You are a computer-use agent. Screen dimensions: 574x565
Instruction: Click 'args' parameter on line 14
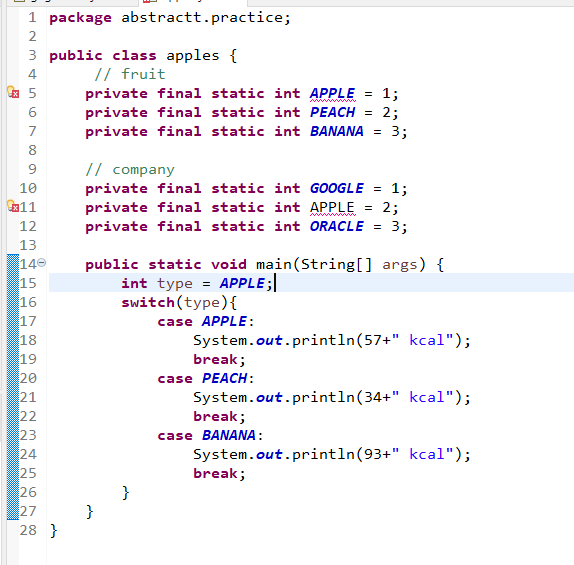pos(399,265)
